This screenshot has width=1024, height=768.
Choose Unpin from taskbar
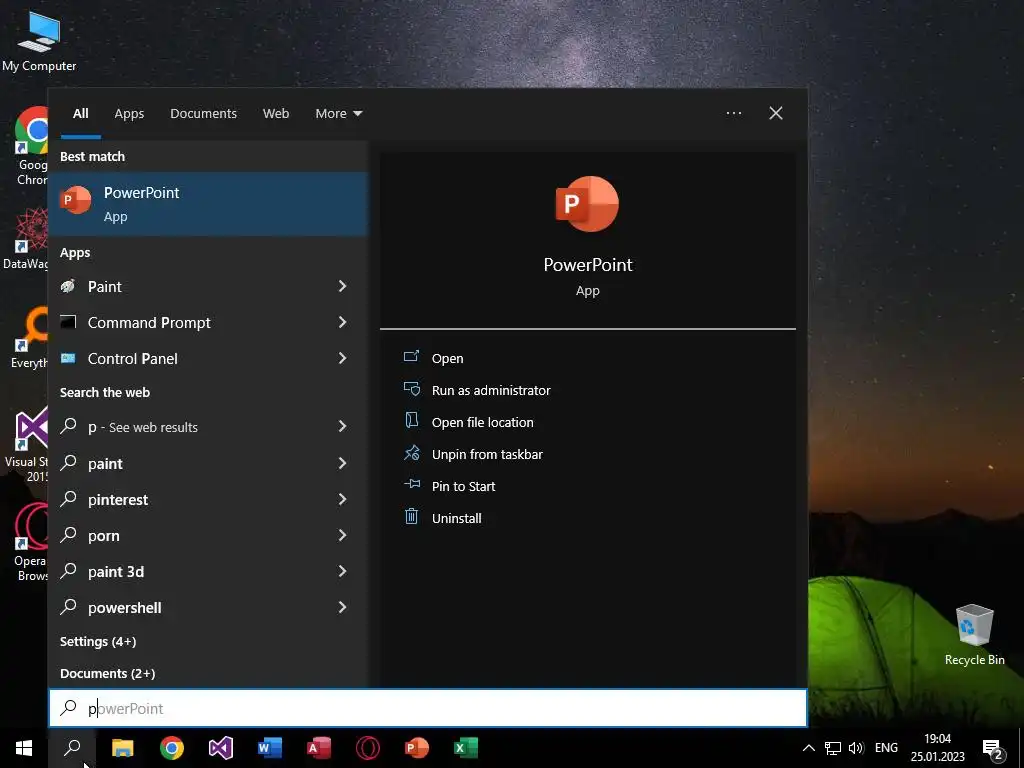[x=487, y=455]
